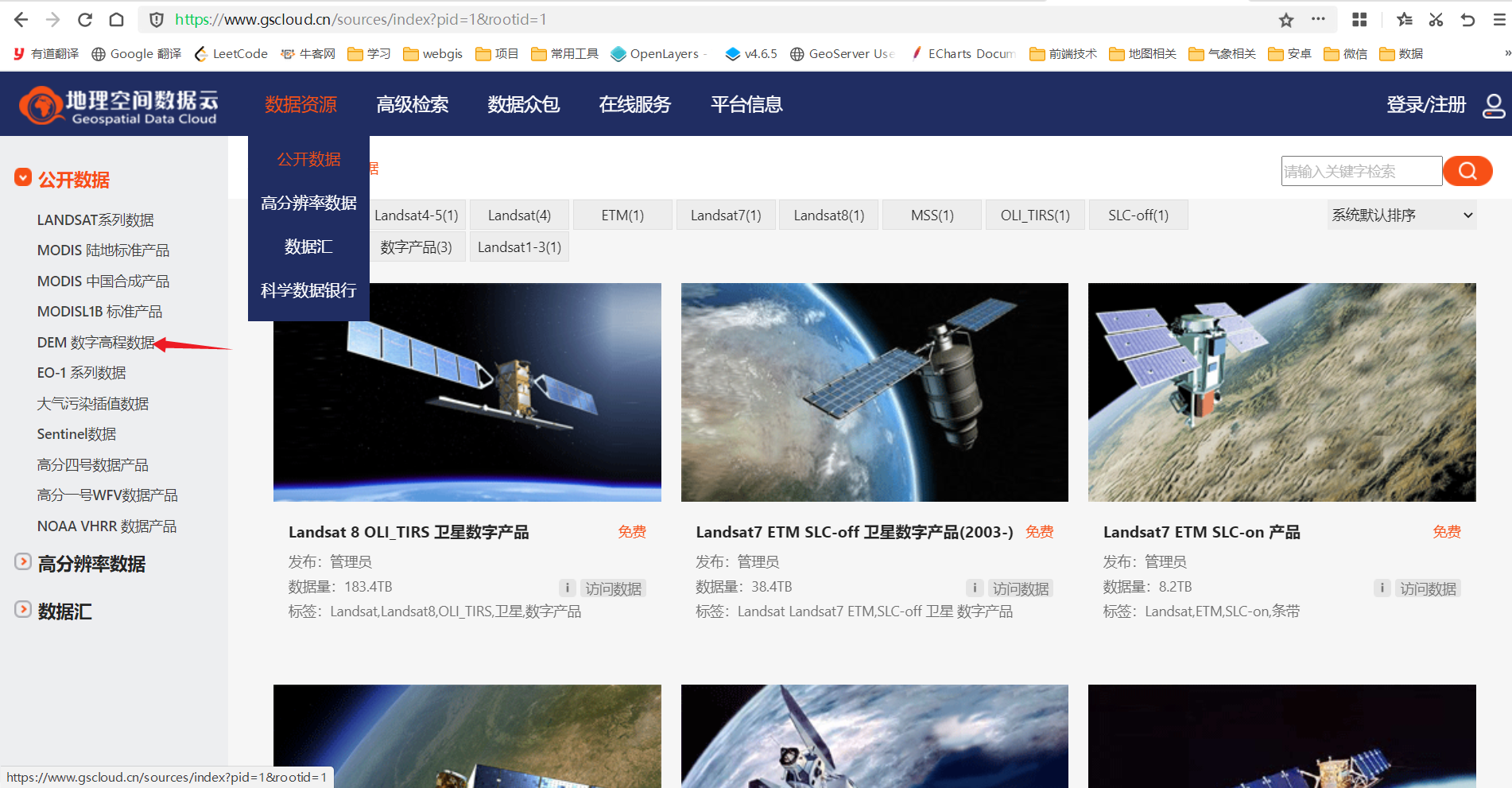Open the browser extensions grid icon
Screen dimensions: 1512x788
[1359, 19]
